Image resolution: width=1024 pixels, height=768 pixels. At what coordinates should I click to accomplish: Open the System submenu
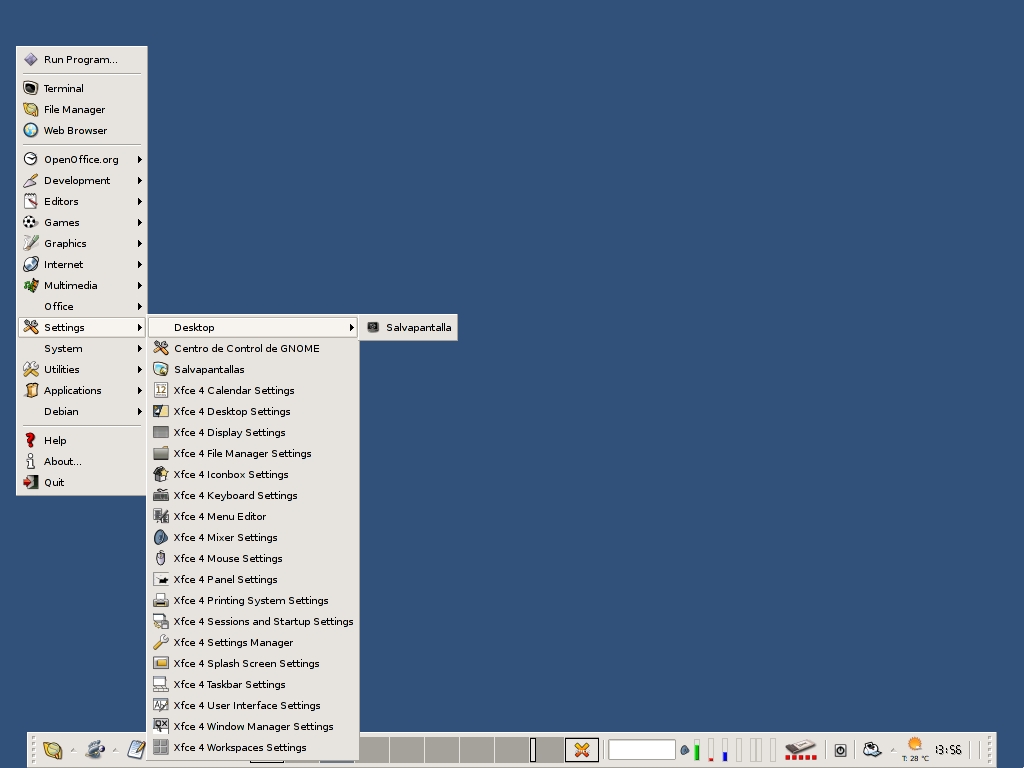tap(82, 348)
